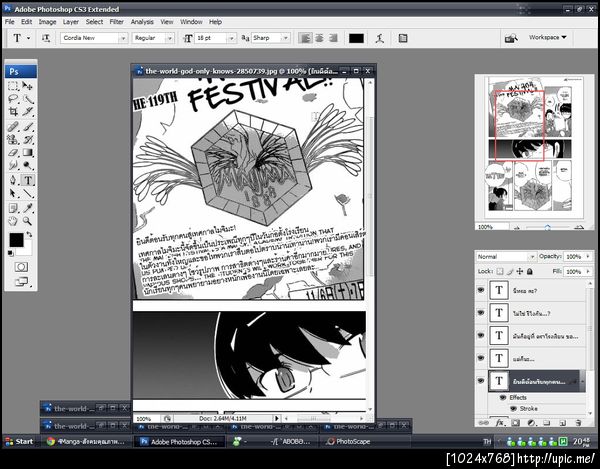Toggle lock layer position

point(520,271)
